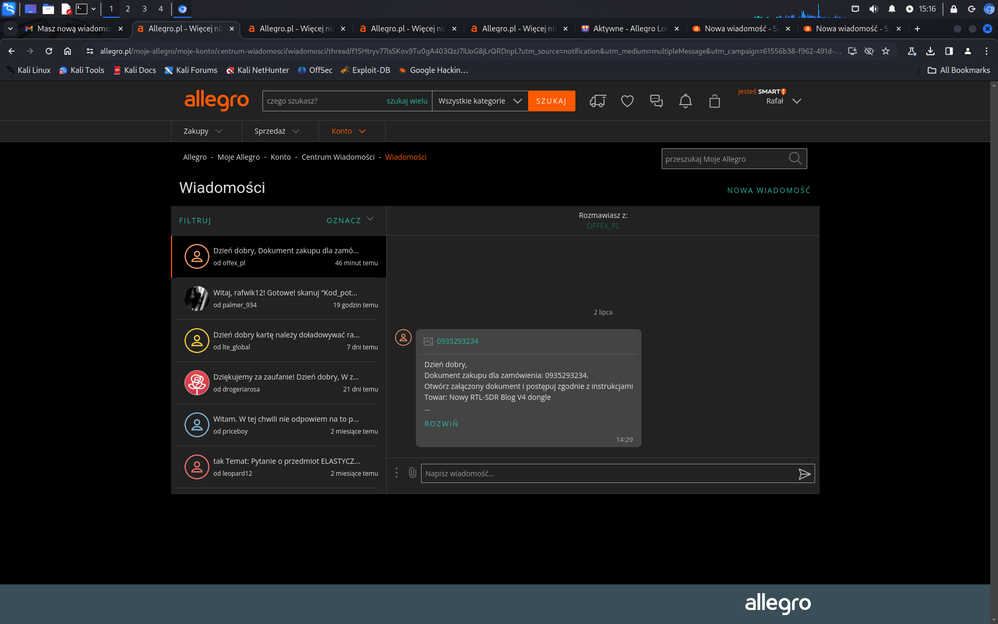
Task: Click the szukaj wielu link
Action: (x=407, y=101)
